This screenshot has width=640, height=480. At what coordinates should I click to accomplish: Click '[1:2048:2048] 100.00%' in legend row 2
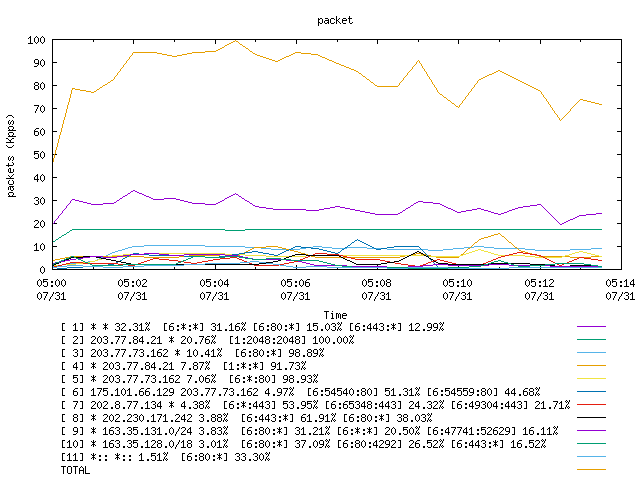tap(291, 340)
